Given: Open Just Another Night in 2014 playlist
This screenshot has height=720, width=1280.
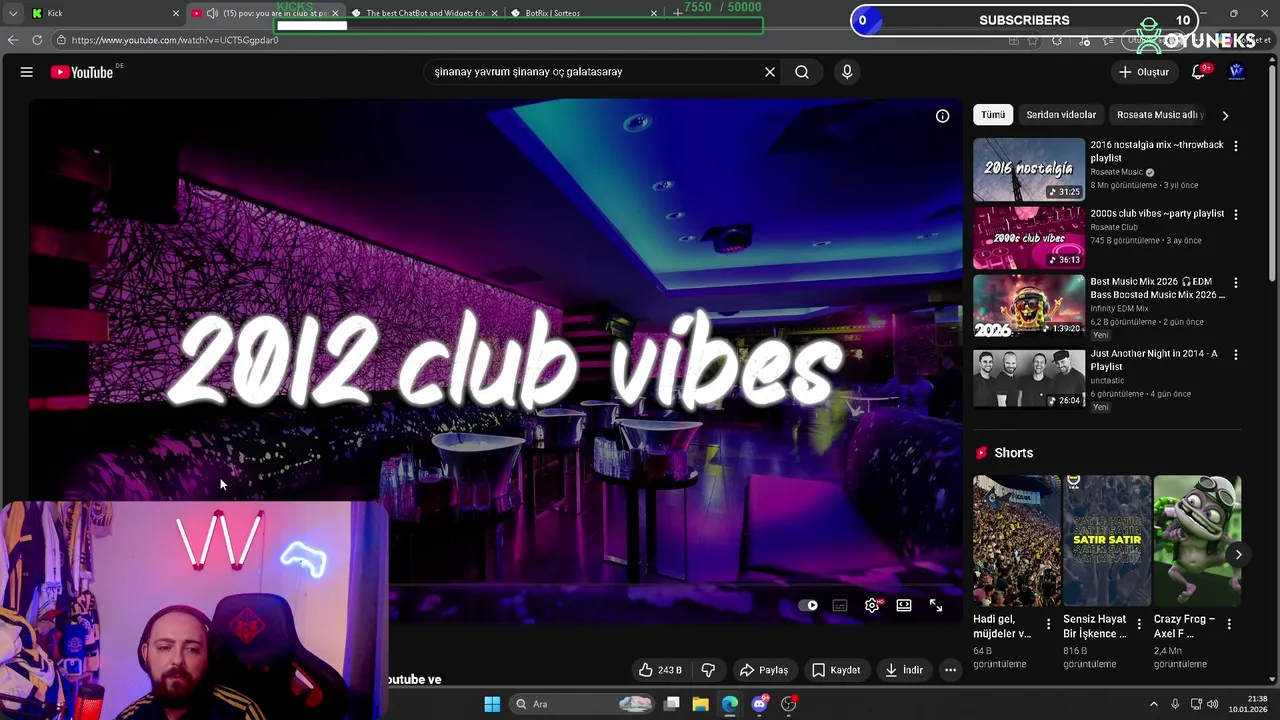Looking at the screenshot, I should [1153, 360].
